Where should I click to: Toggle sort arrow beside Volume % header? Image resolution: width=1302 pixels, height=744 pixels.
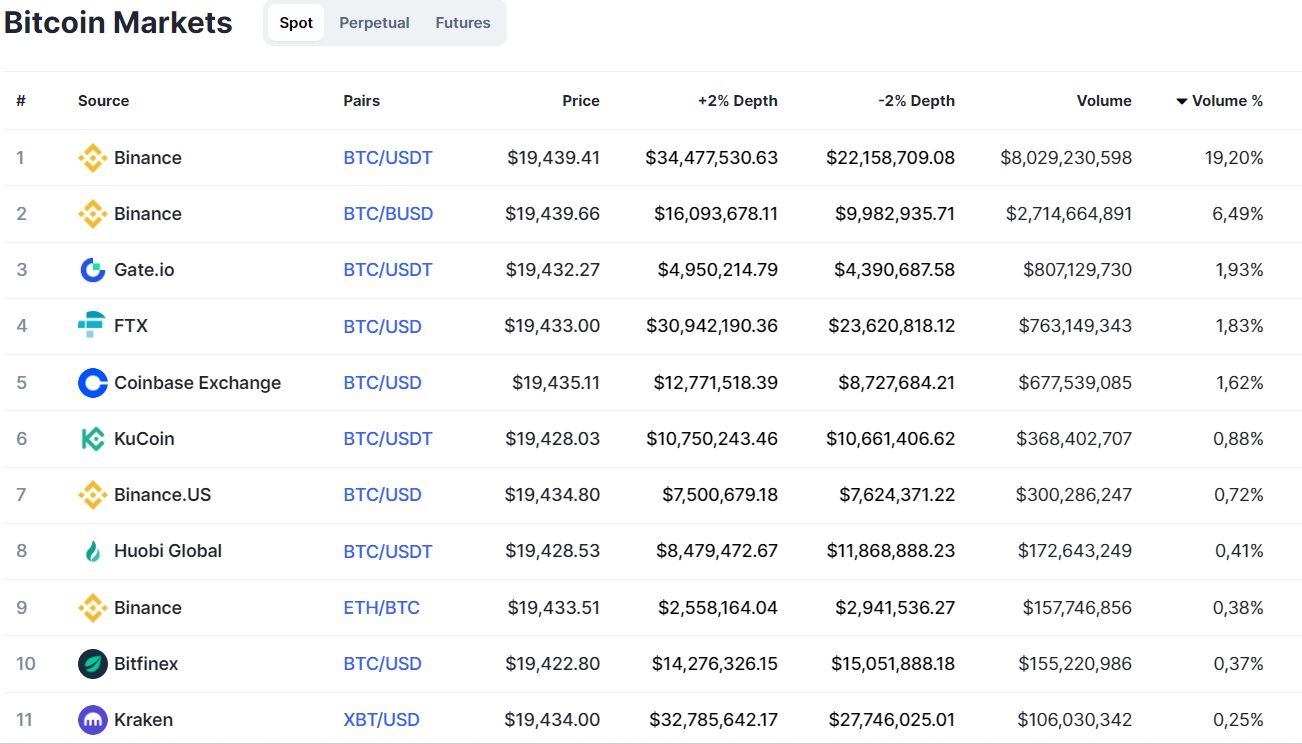point(1181,101)
